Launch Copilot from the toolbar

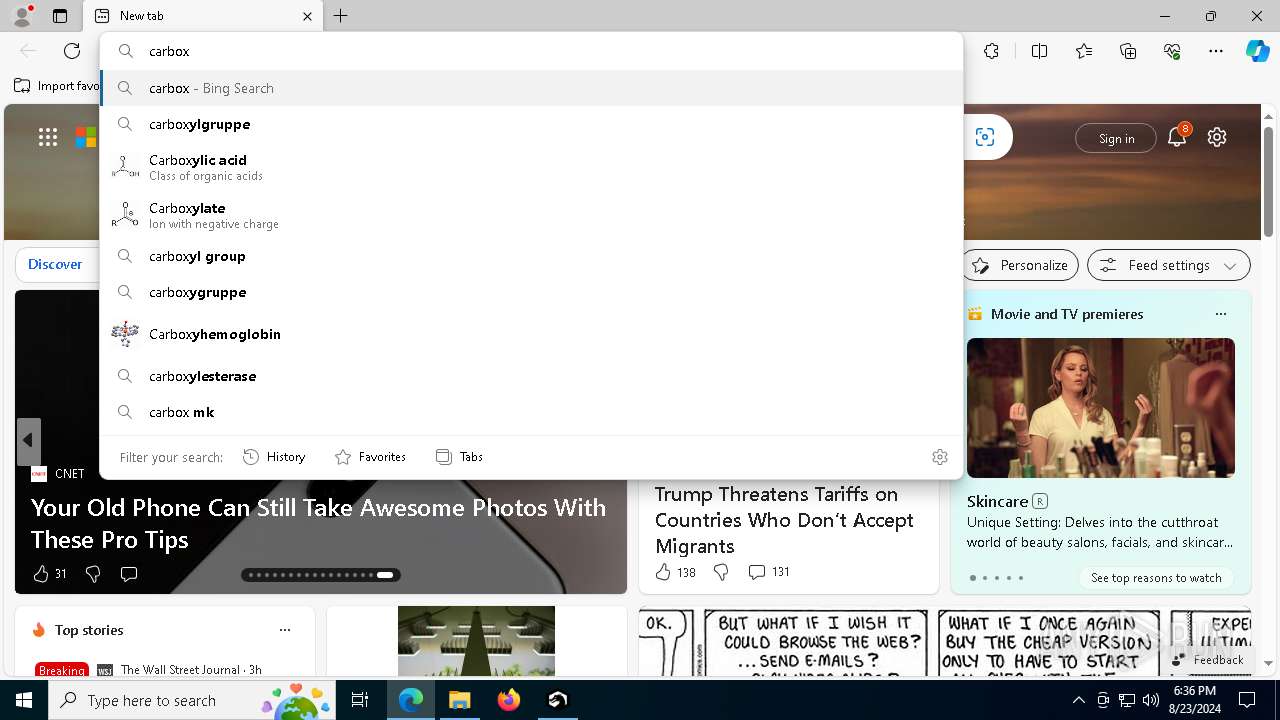[1257, 51]
